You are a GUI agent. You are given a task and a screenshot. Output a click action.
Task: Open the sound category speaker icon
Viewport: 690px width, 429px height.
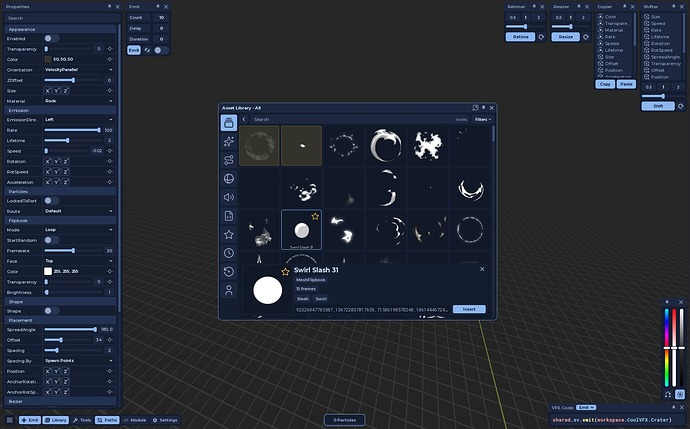tap(228, 197)
